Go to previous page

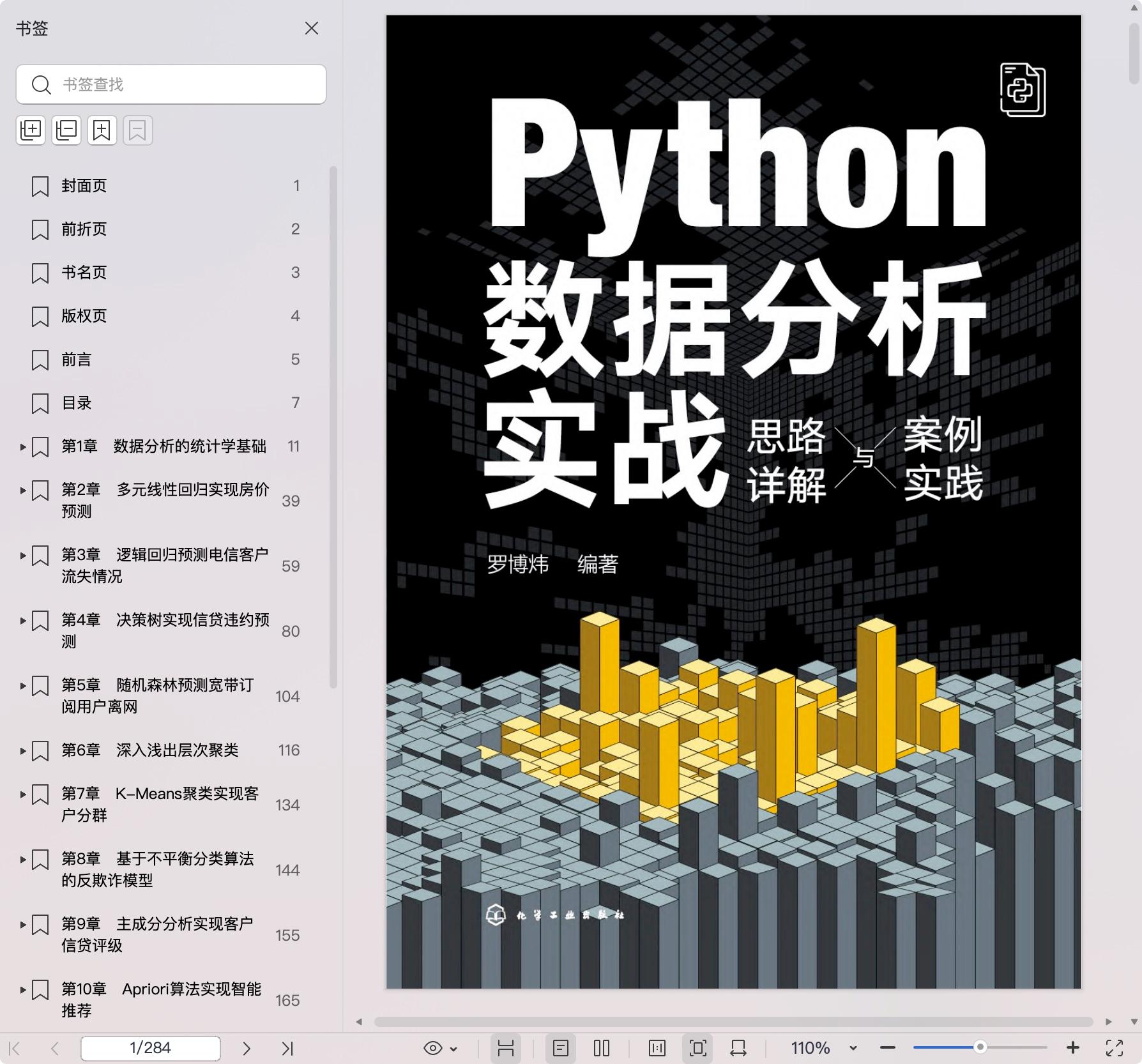tap(55, 1048)
